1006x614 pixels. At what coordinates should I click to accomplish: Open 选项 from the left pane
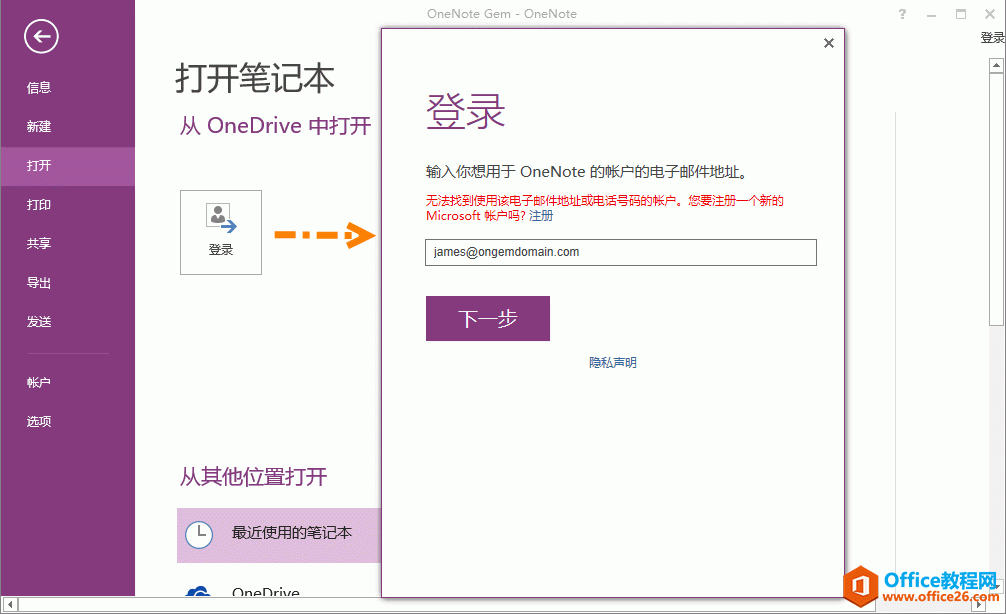[x=39, y=421]
